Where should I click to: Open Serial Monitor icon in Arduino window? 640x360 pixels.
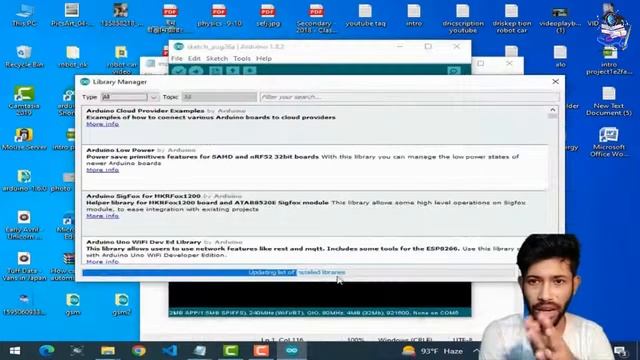pos(453,71)
